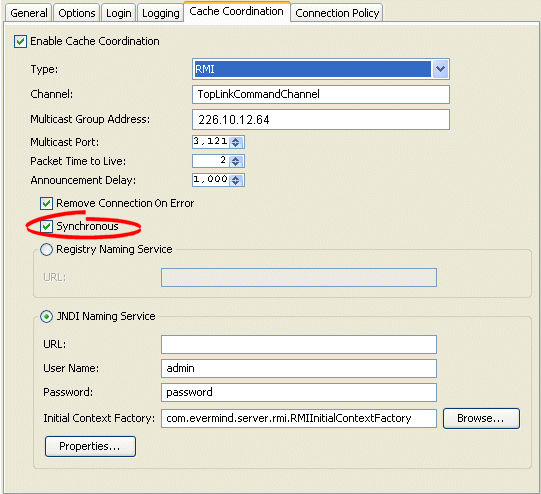Decrease Multicast Port using down arrow

(x=236, y=145)
